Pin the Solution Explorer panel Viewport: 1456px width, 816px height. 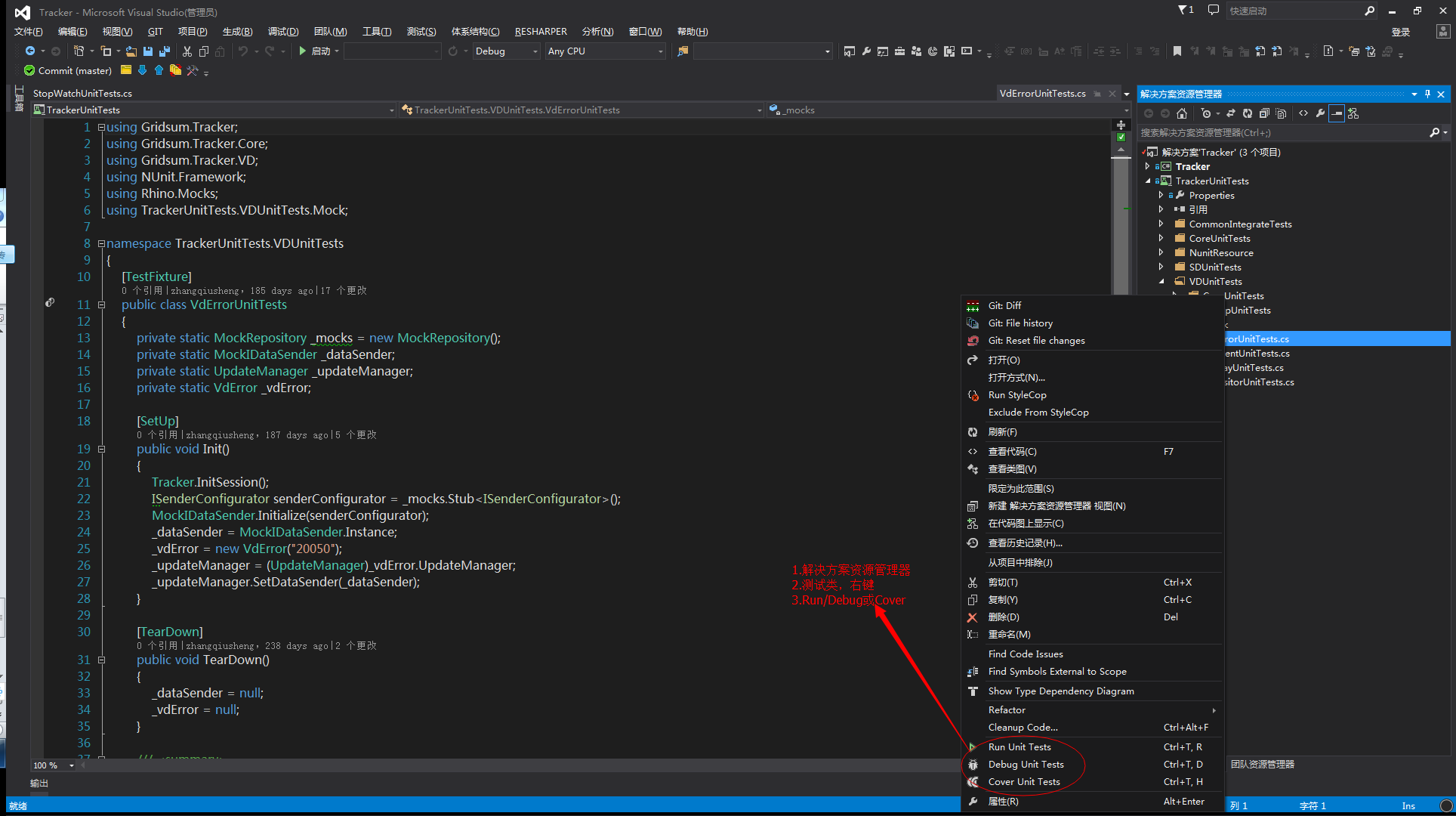pos(1427,94)
